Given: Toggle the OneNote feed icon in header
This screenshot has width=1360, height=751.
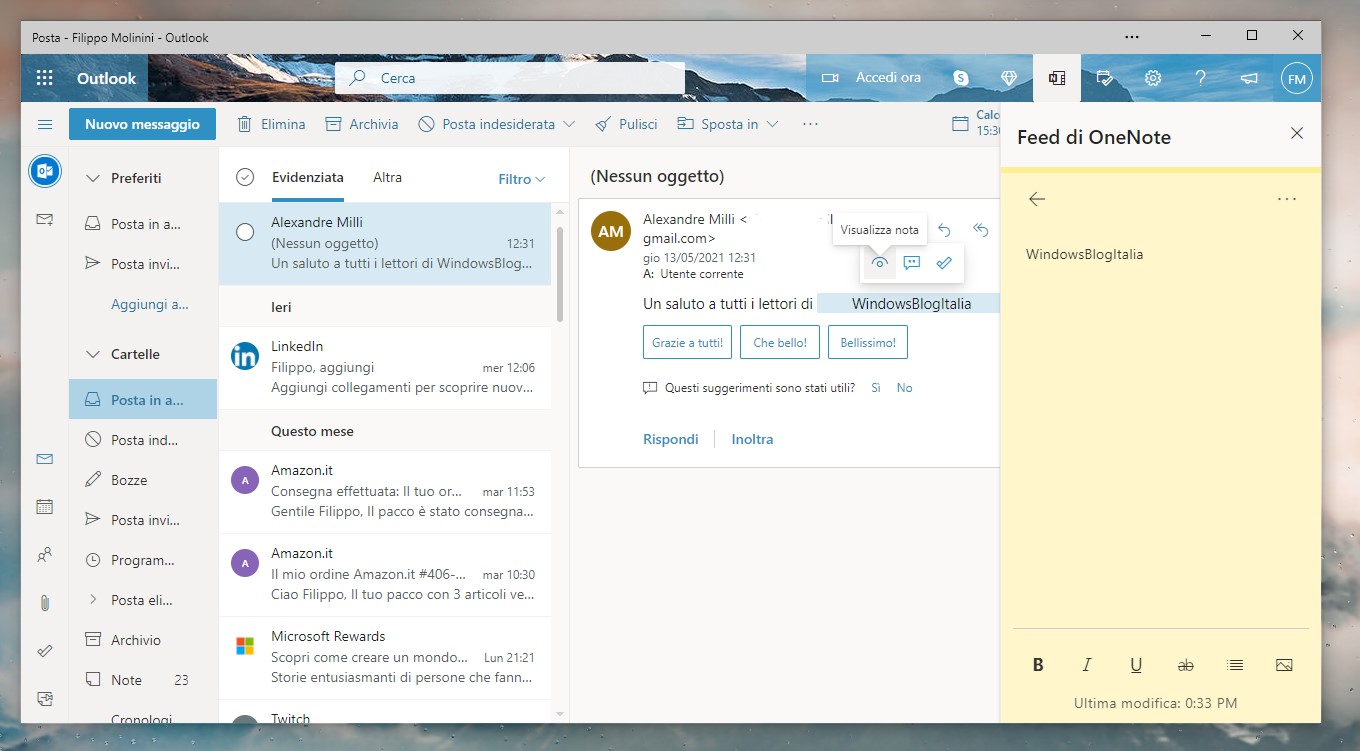Looking at the screenshot, I should coord(1056,78).
